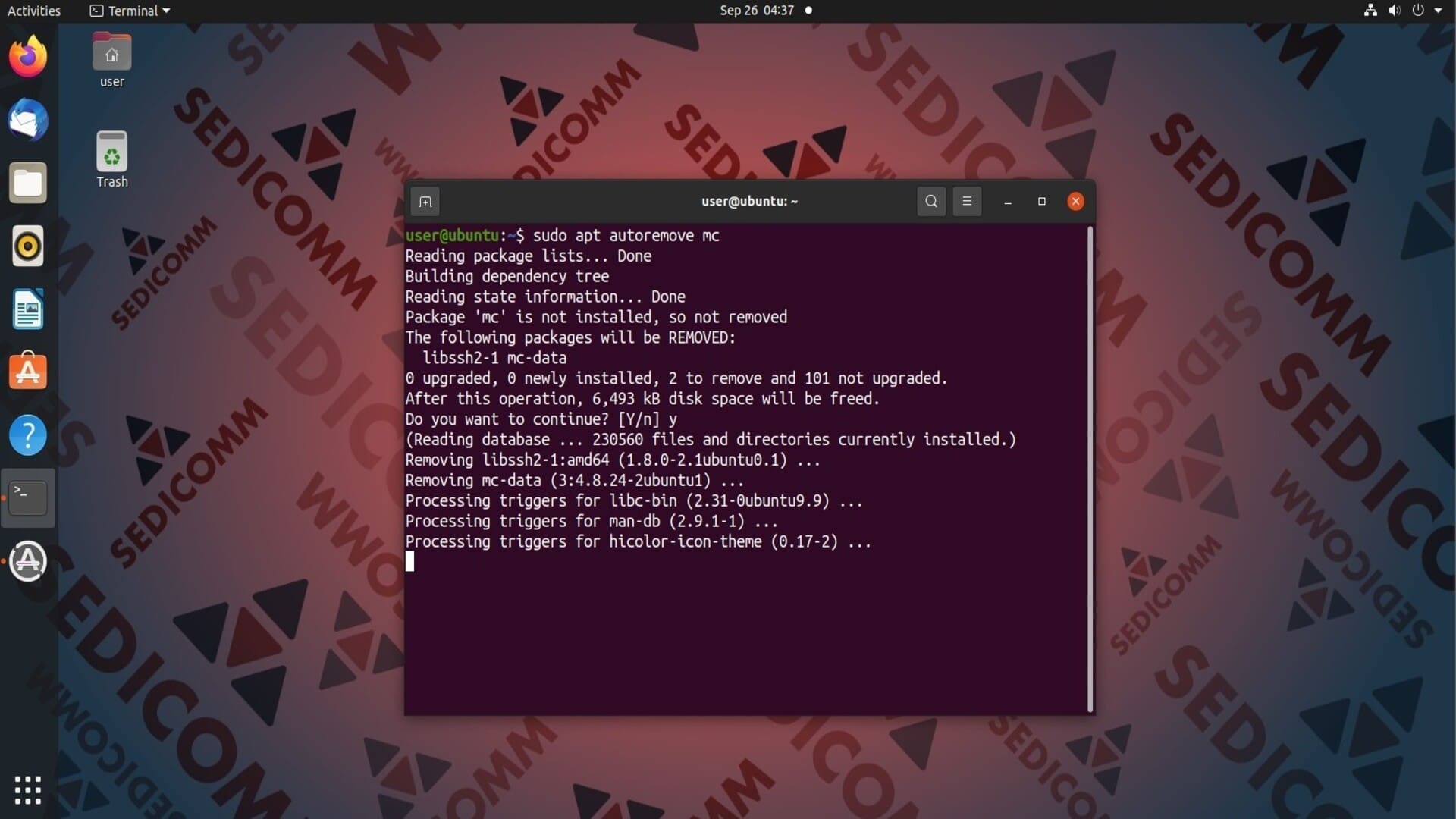Expand the system menu arrow in top bar
This screenshot has width=1456, height=819.
coord(1438,11)
